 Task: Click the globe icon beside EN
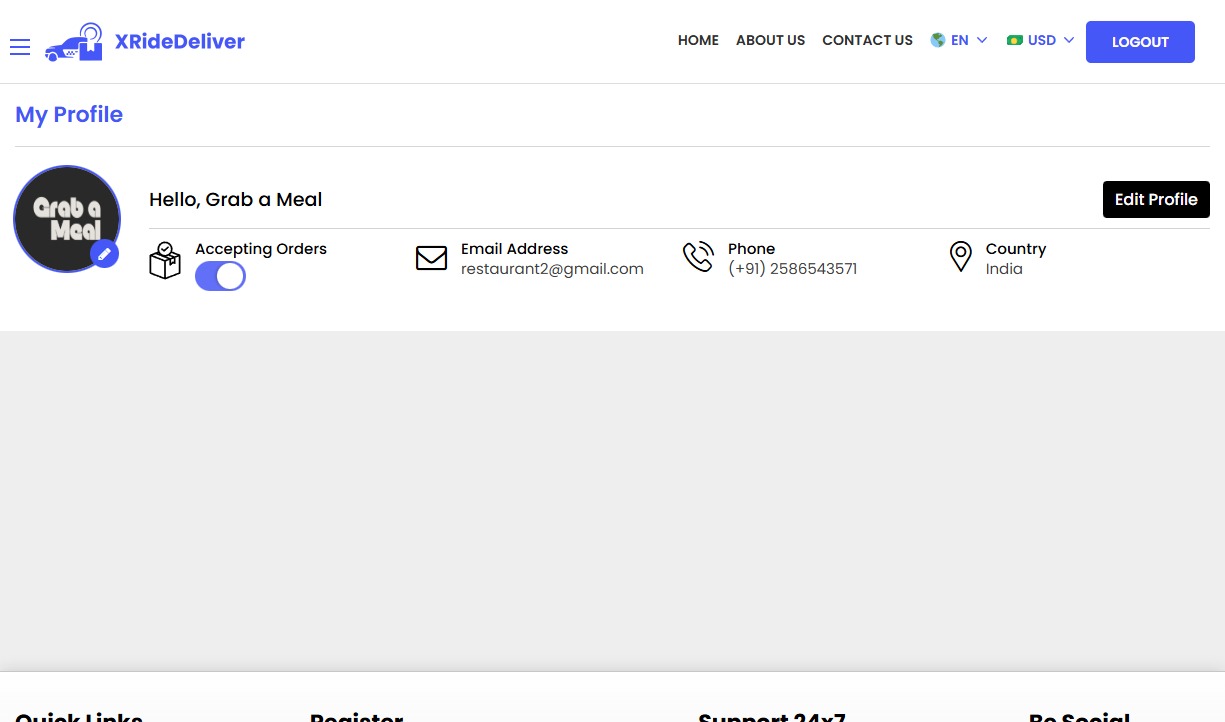[938, 41]
